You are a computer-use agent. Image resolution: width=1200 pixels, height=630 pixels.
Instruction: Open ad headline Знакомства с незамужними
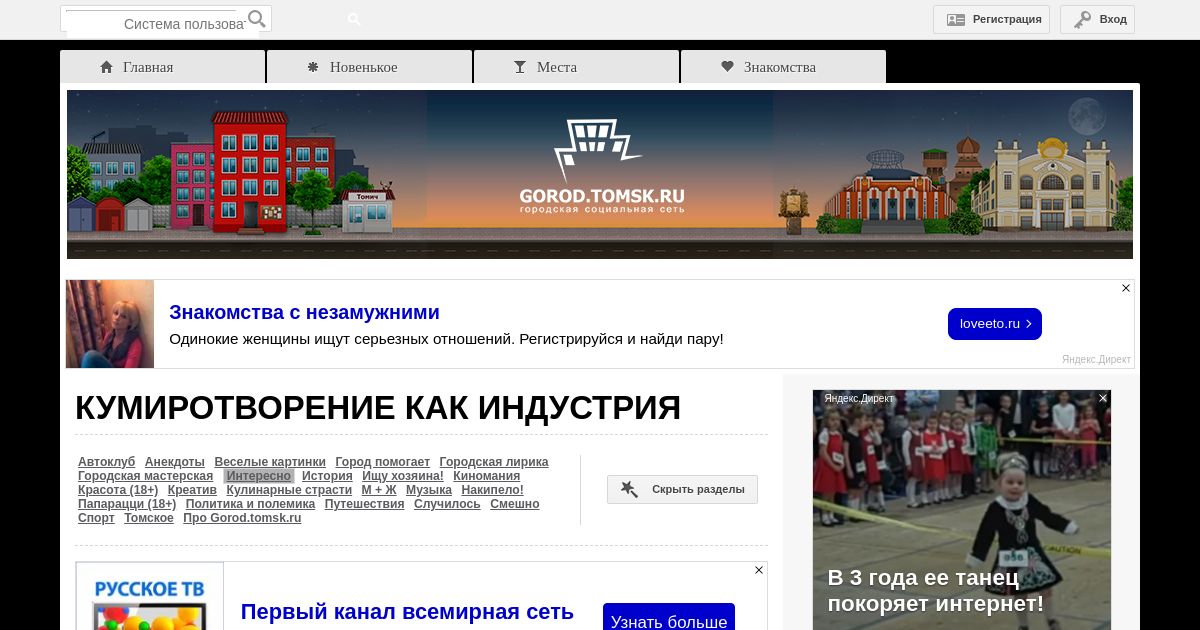pos(304,312)
